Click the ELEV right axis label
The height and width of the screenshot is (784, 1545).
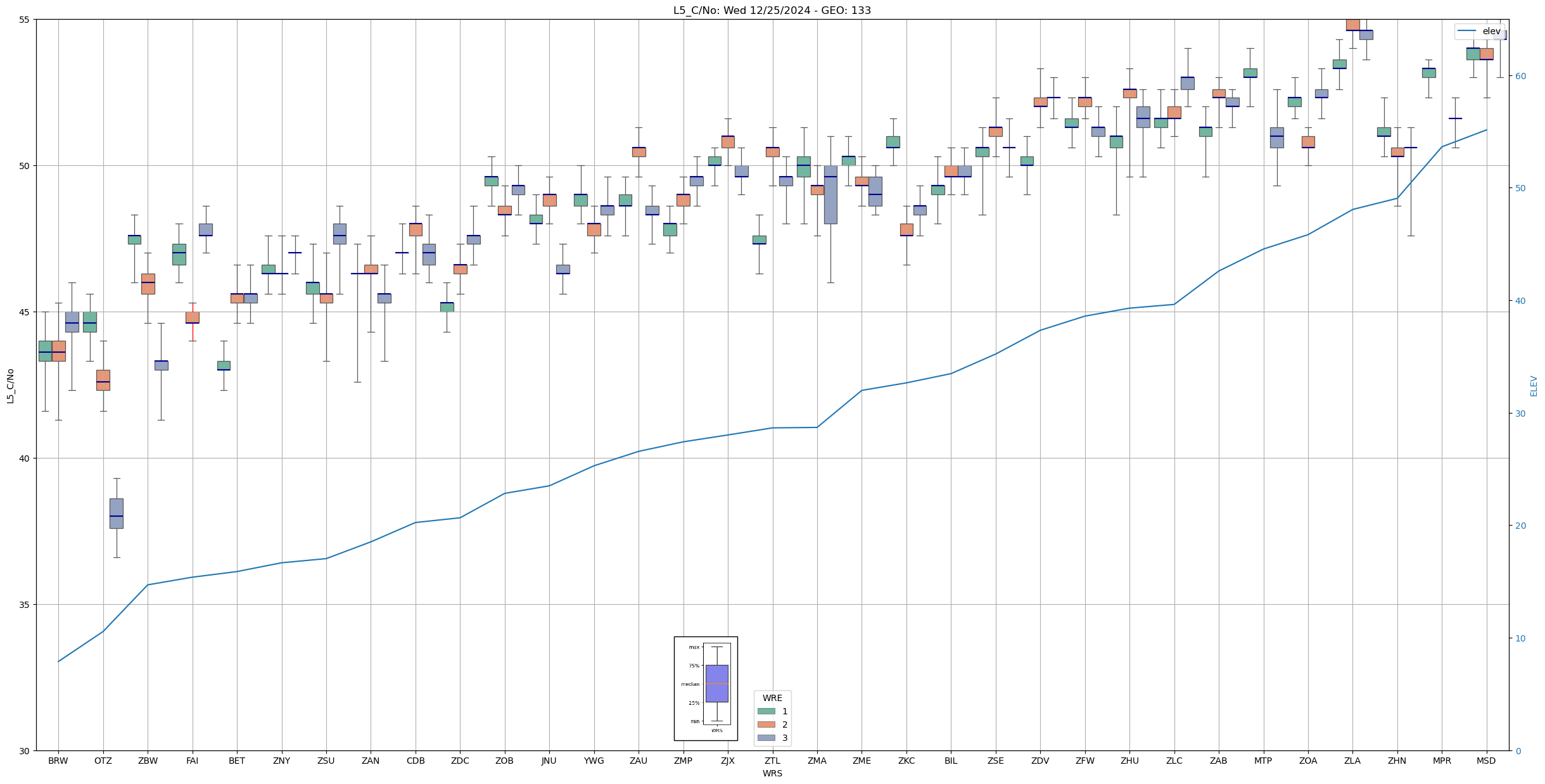1534,386
